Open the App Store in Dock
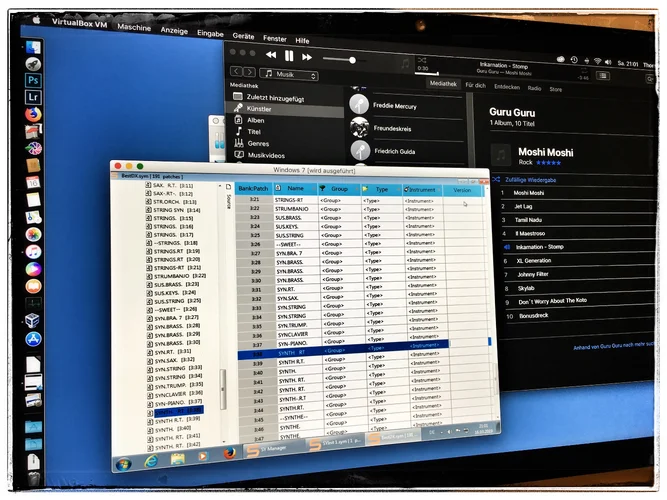 pos(33,339)
